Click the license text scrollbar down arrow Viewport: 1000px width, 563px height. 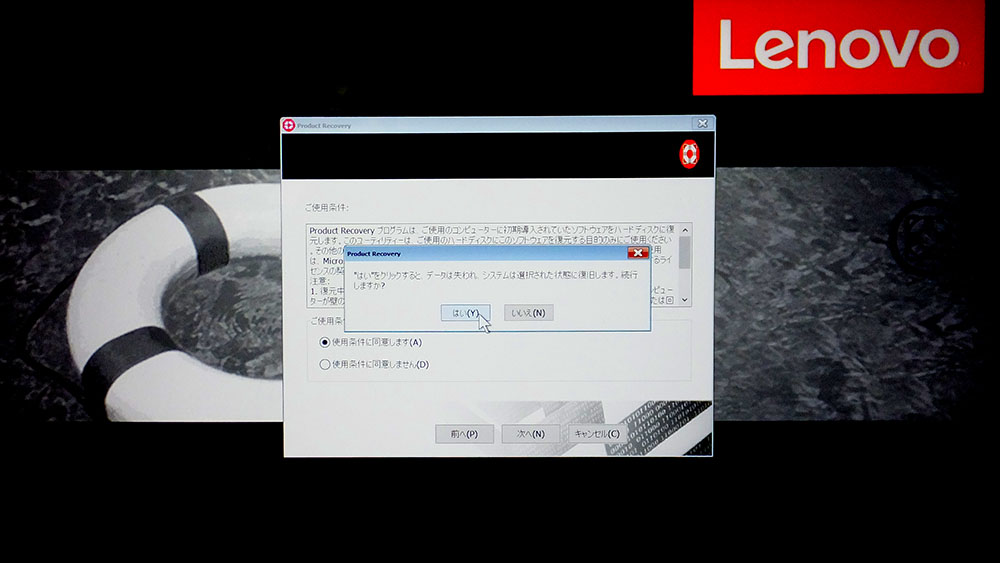click(x=685, y=299)
